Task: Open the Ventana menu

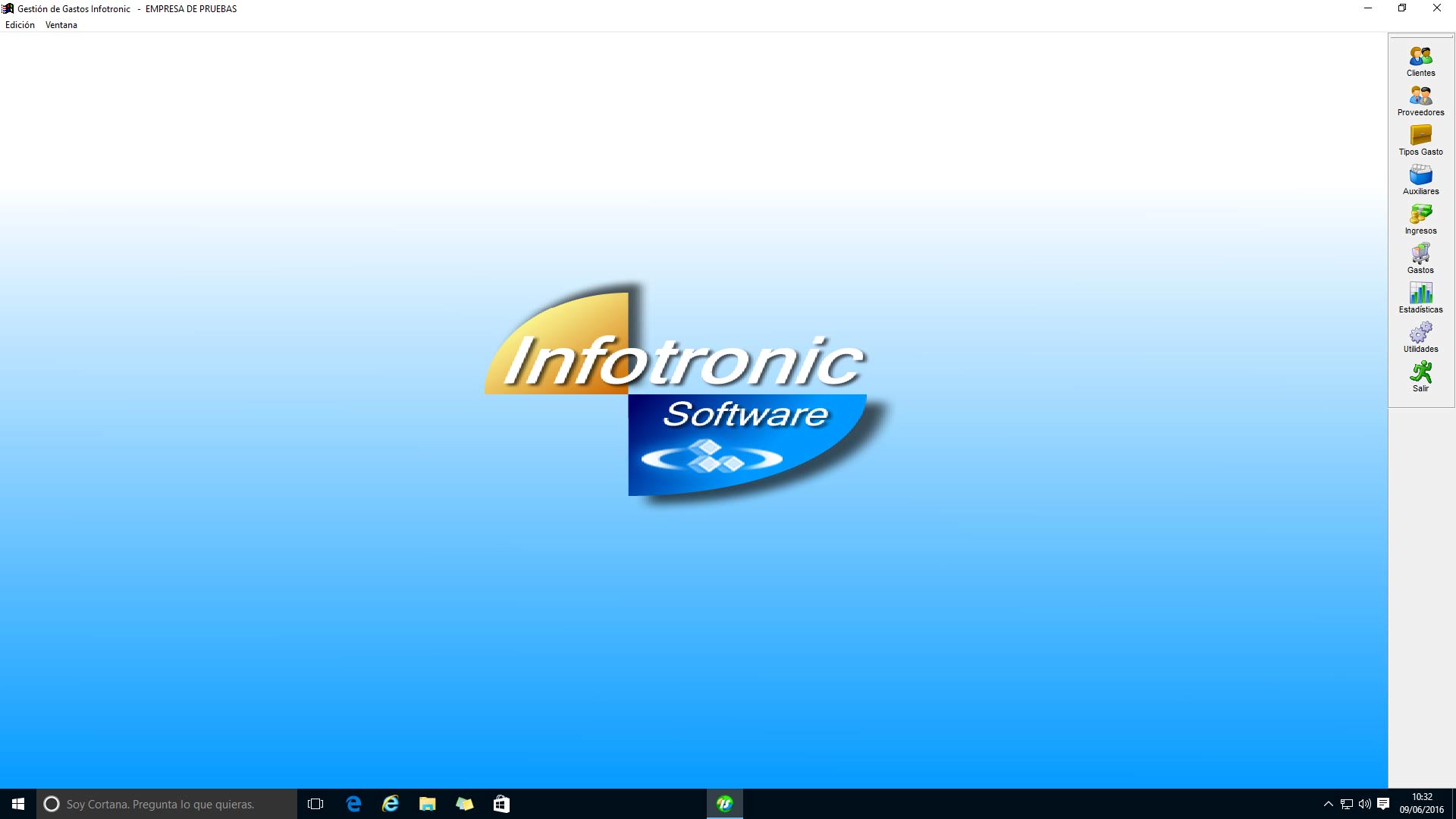Action: point(61,25)
